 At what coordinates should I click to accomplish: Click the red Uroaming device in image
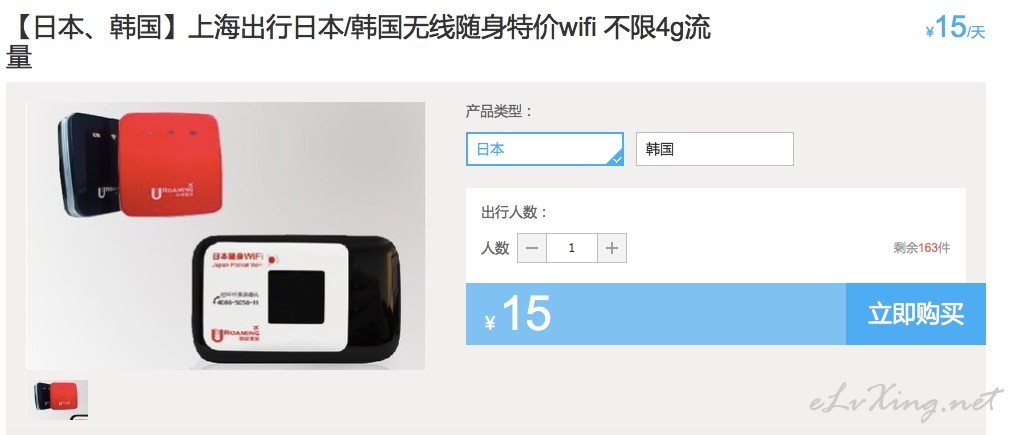171,164
